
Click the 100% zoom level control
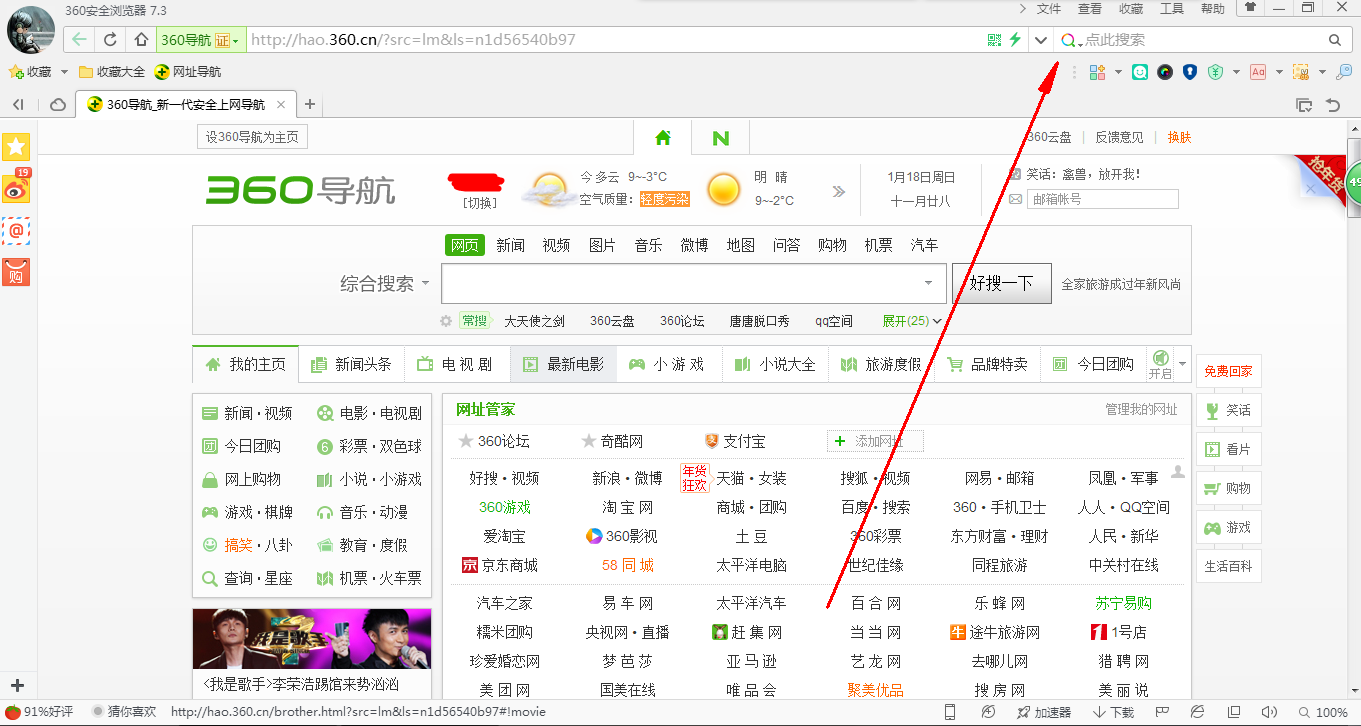click(1322, 712)
